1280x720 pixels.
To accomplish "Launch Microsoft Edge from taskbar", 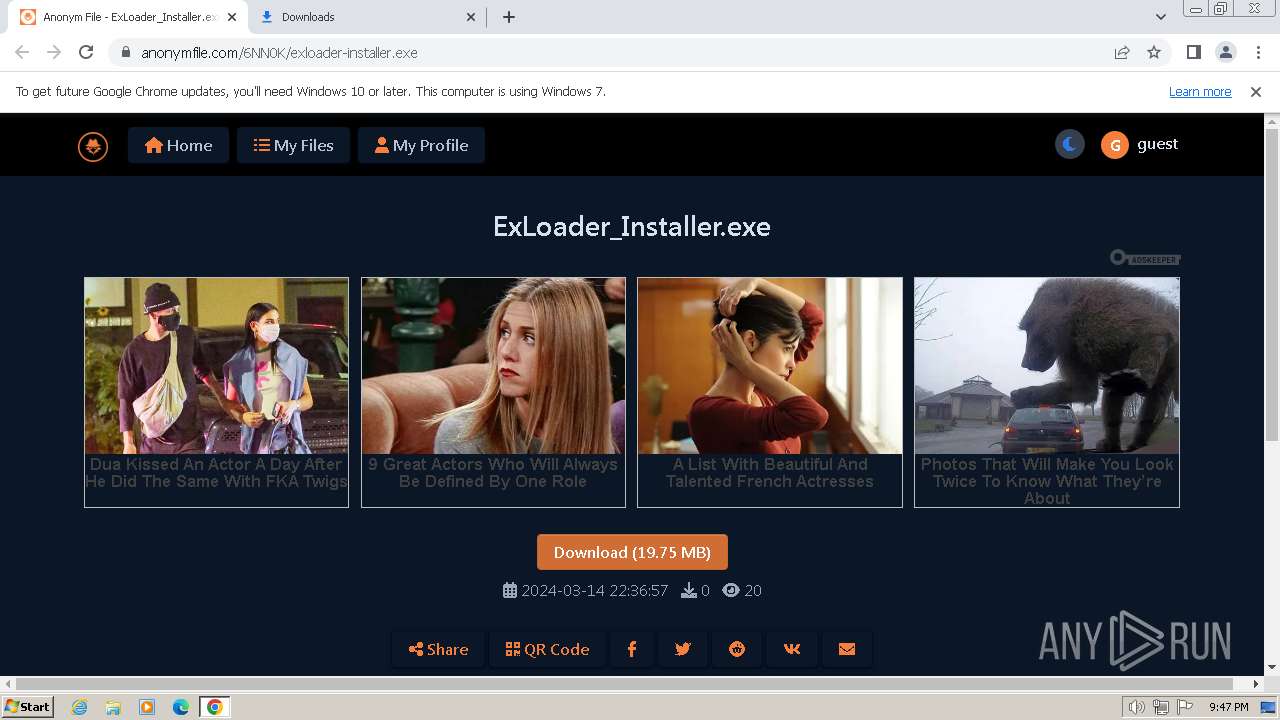I will point(181,707).
